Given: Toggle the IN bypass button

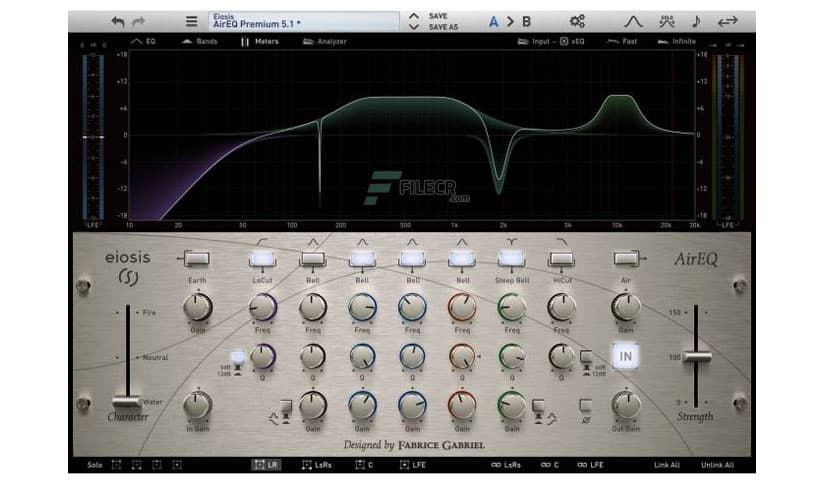Looking at the screenshot, I should tap(625, 356).
